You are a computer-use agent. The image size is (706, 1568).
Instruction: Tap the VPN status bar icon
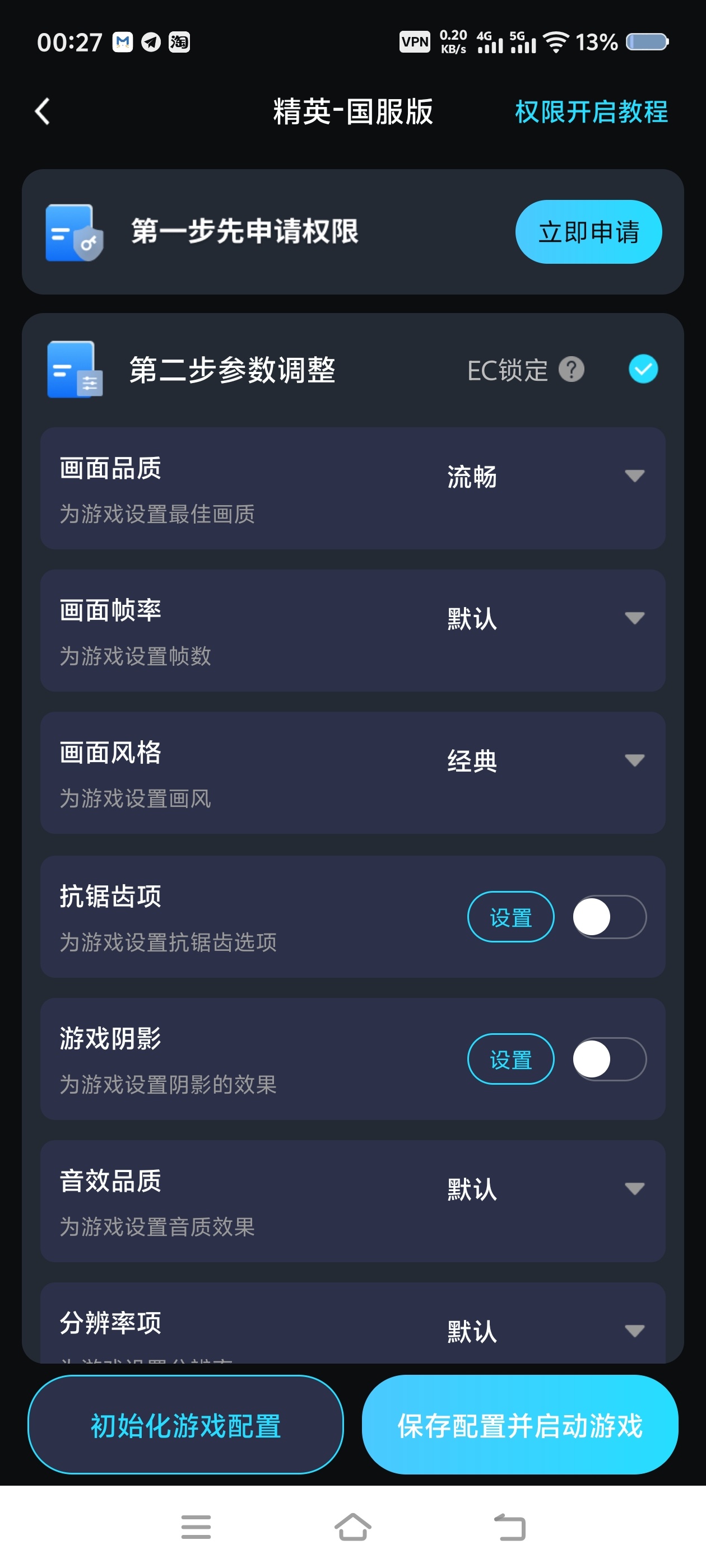click(x=414, y=42)
